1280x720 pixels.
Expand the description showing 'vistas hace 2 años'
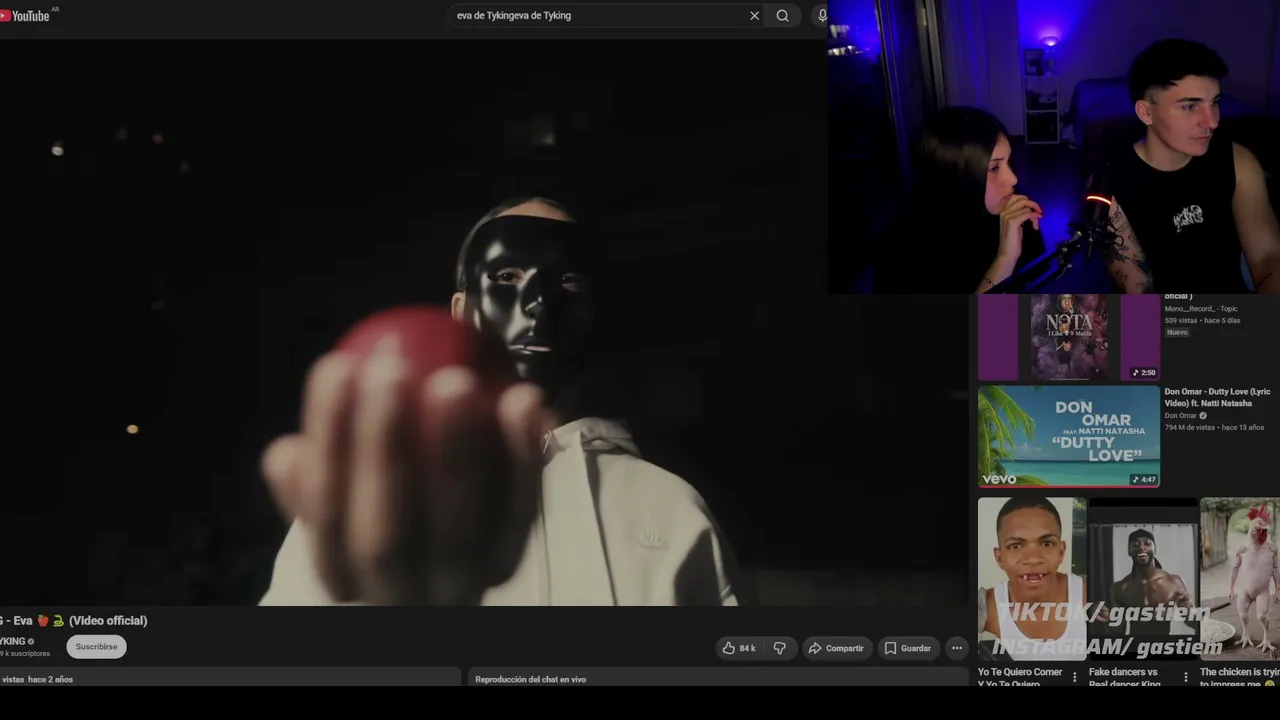tap(230, 677)
